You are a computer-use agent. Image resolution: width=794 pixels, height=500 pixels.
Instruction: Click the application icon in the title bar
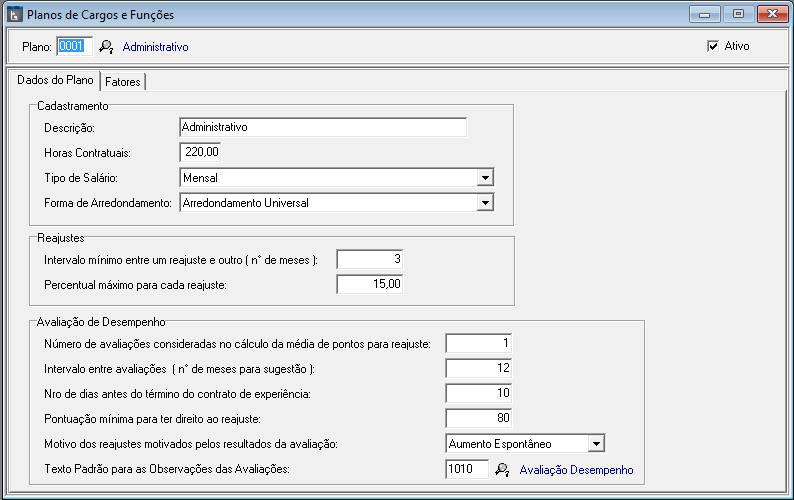15,14
